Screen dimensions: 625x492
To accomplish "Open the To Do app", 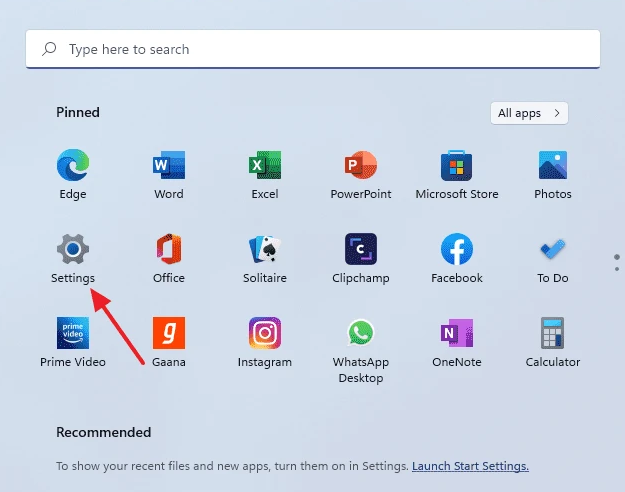I will tap(553, 249).
